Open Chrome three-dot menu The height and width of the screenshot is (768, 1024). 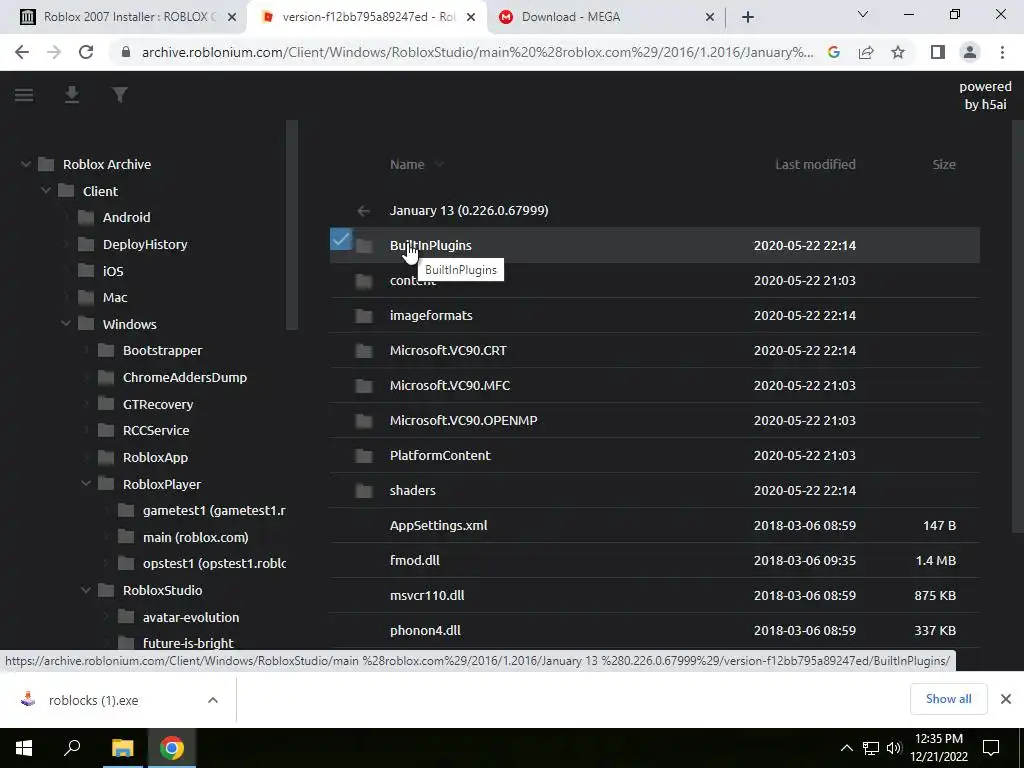tap(1002, 52)
